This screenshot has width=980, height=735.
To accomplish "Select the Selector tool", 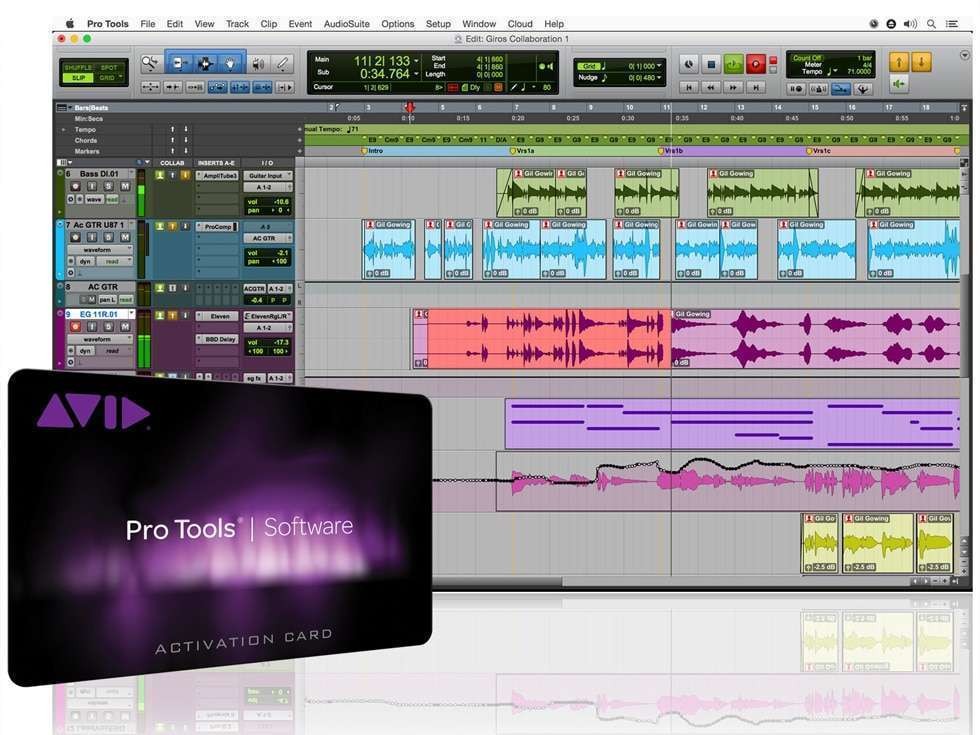I will pos(204,63).
